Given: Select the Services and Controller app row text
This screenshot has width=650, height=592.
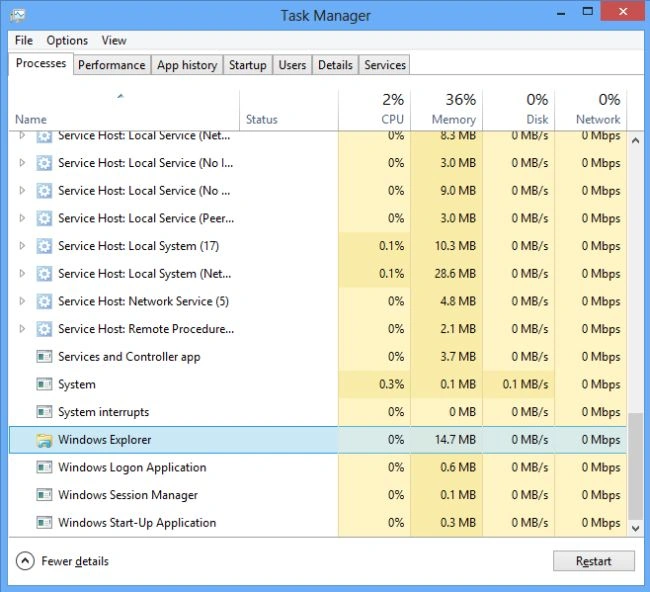Looking at the screenshot, I should click(x=129, y=357).
